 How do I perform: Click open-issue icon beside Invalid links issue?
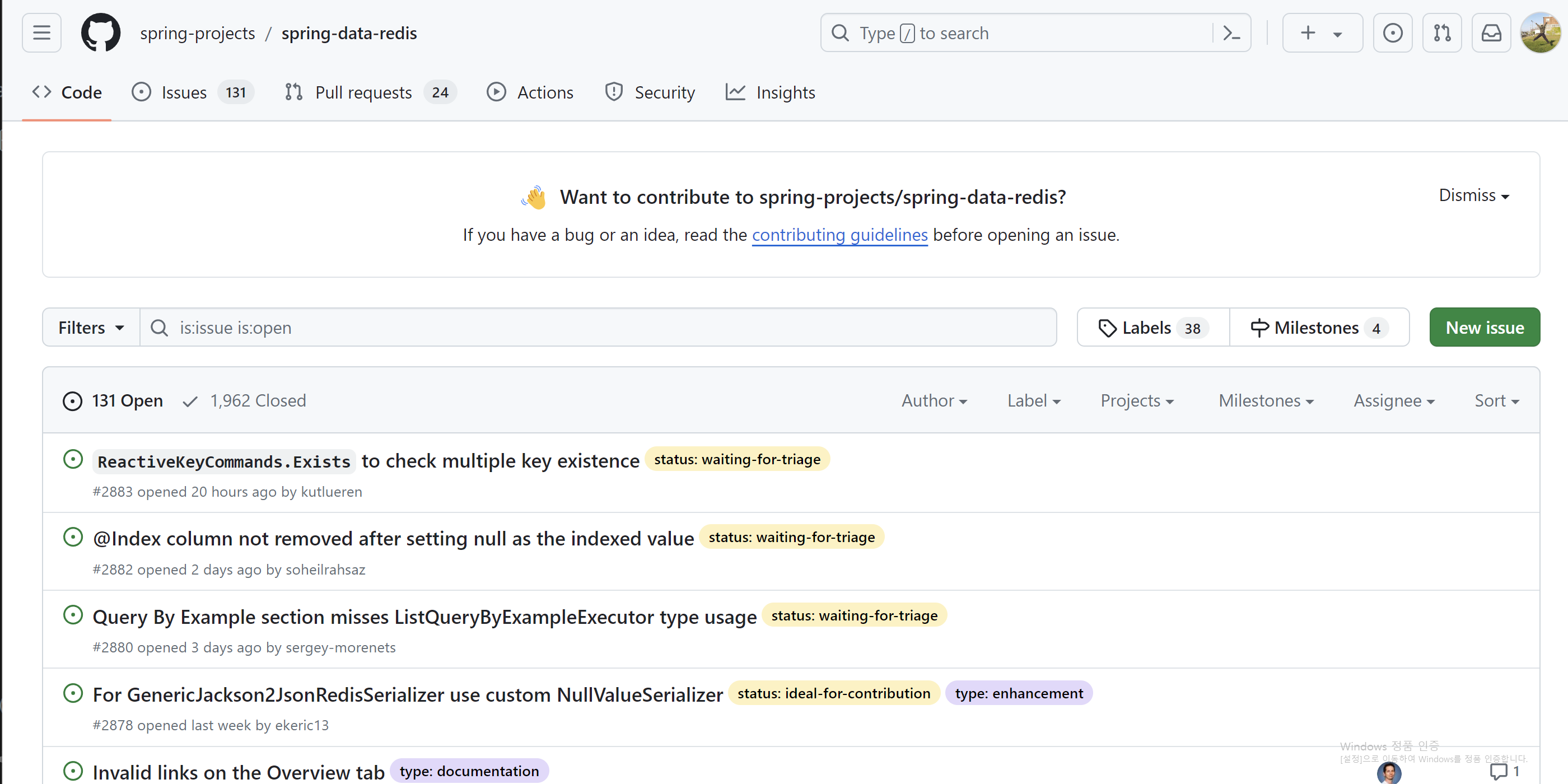pos(73,771)
